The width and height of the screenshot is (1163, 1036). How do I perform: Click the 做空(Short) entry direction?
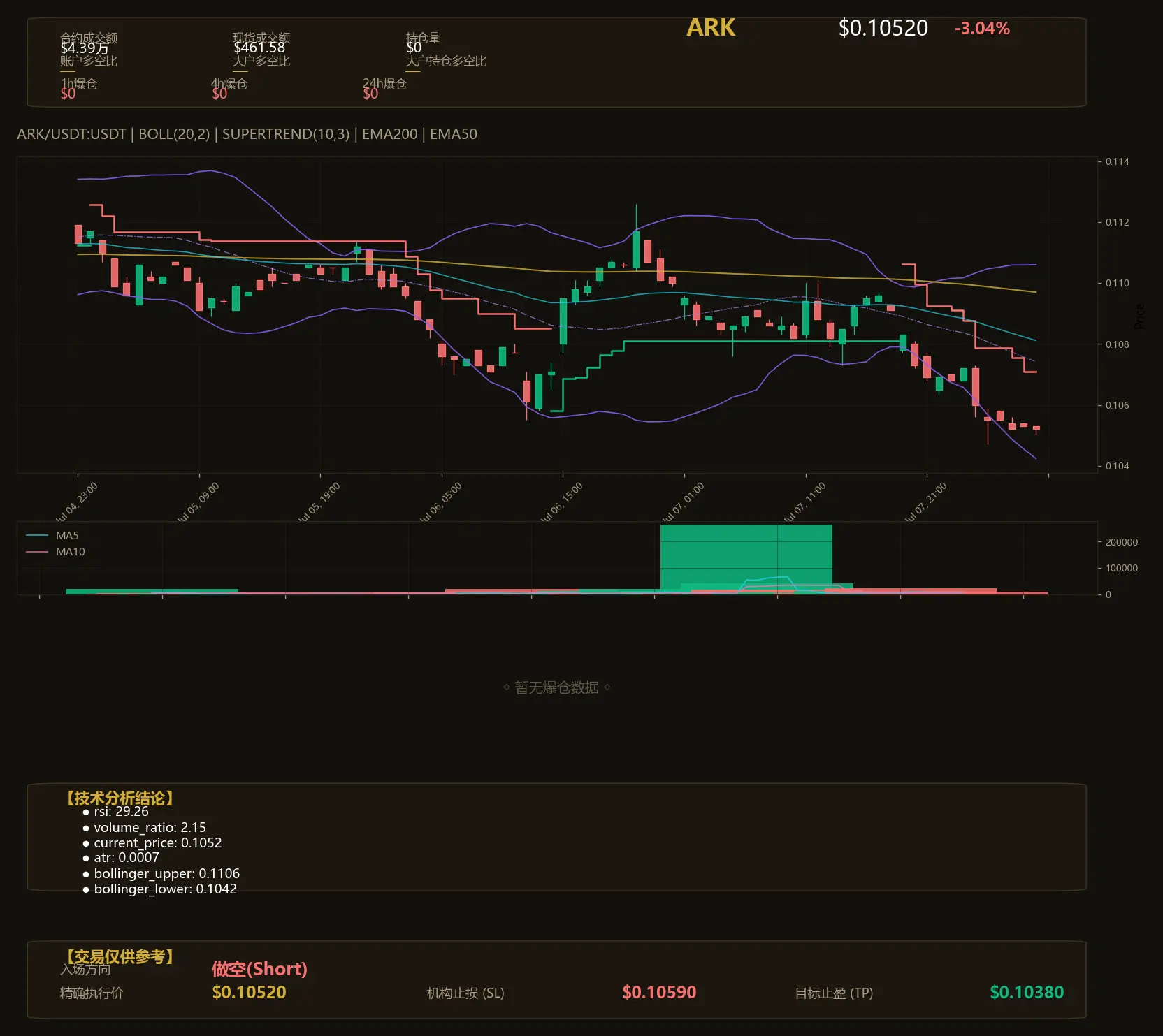[x=259, y=969]
